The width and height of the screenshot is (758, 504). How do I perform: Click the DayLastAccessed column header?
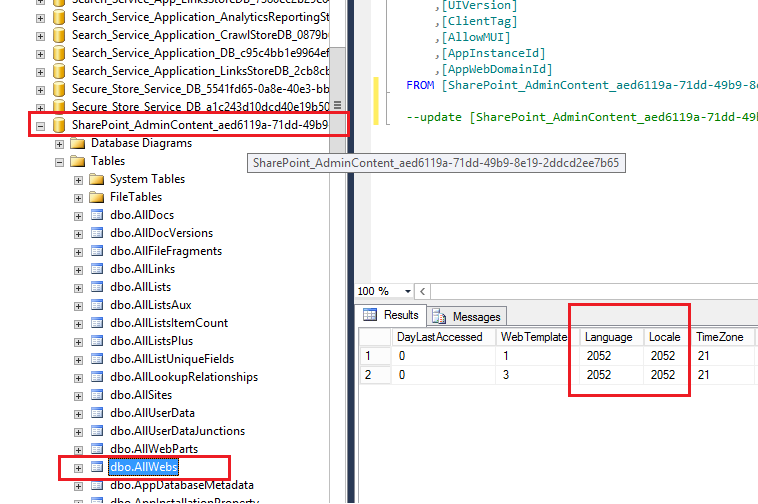[x=443, y=337]
